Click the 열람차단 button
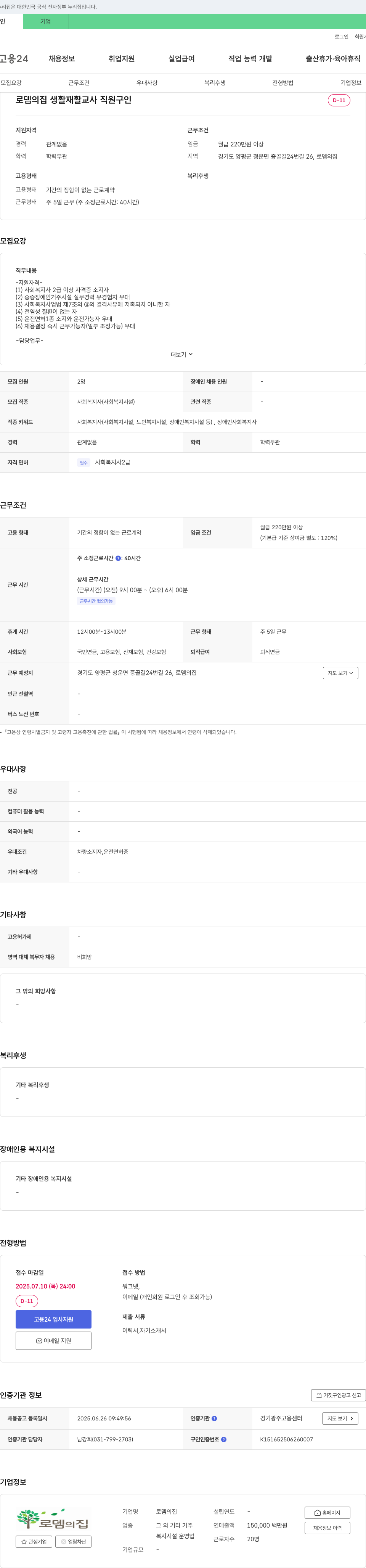Image resolution: width=366 pixels, height=1568 pixels. (x=73, y=1541)
